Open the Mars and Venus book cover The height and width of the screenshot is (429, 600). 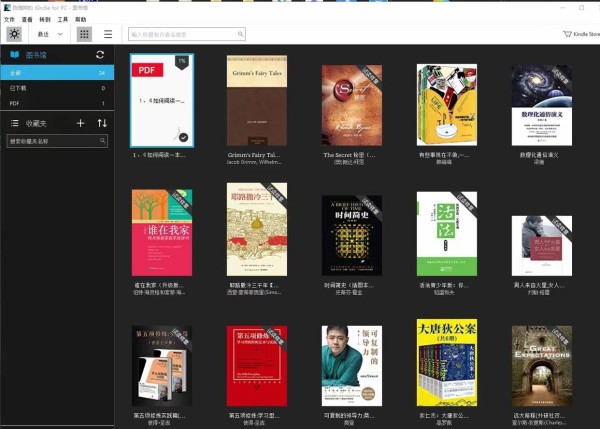coord(542,246)
